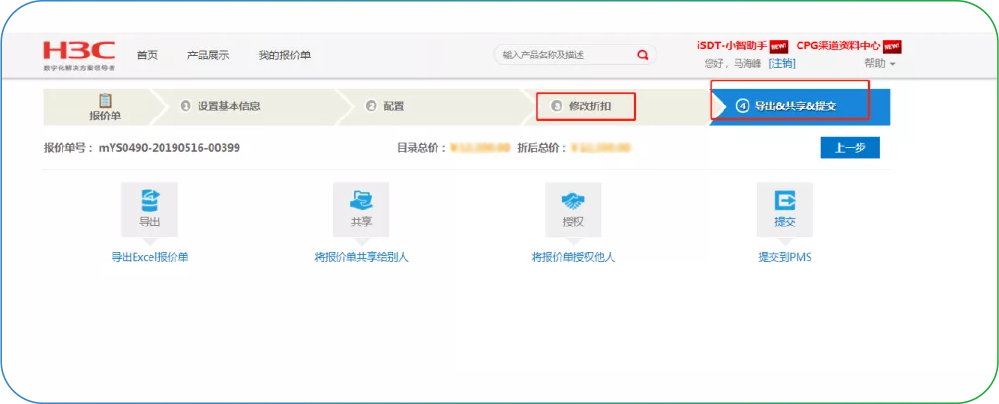Open iSDT-小智助手 link
999x404 pixels.
click(733, 47)
